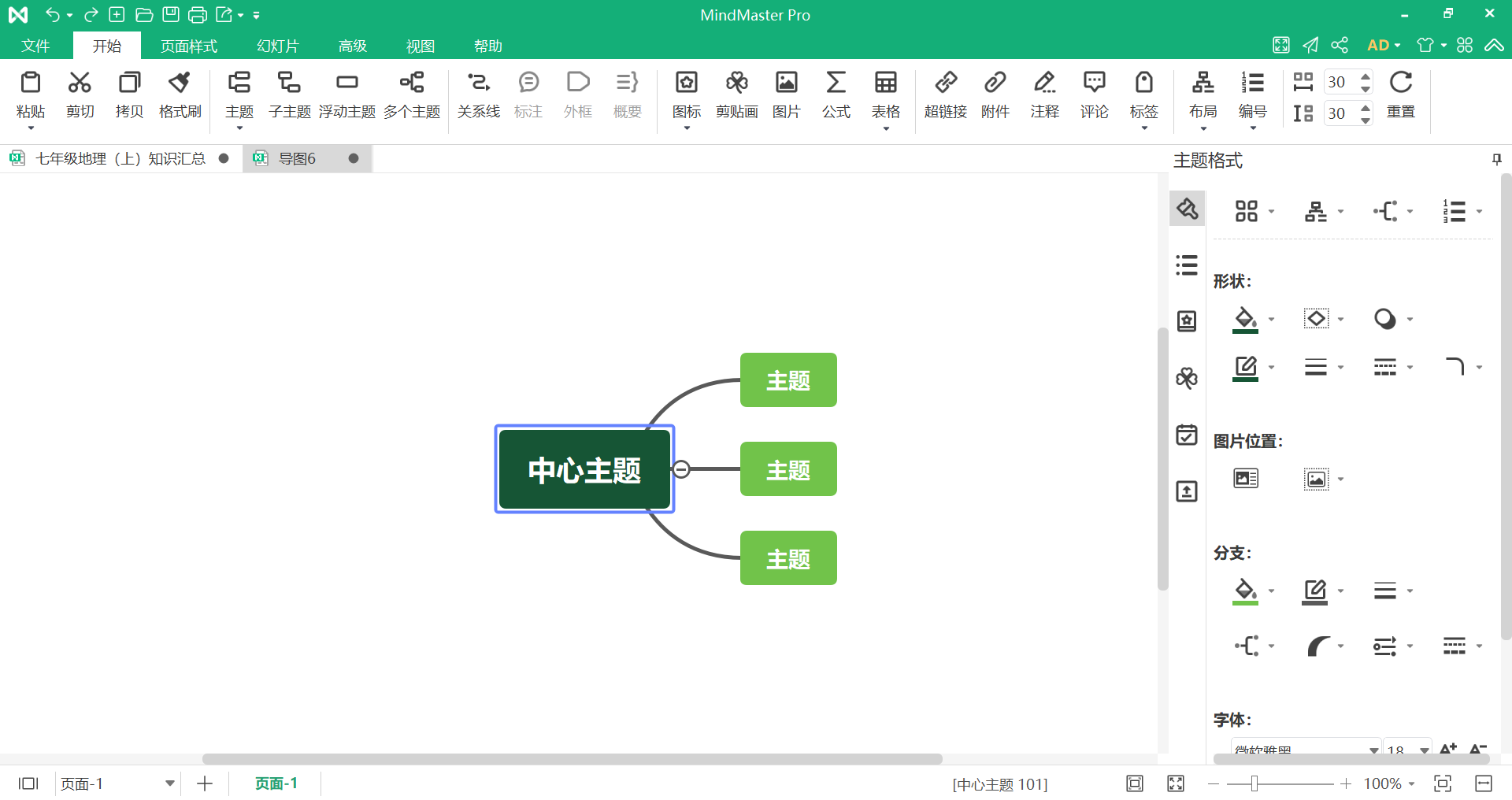Collapse the ribbon with the up chevron

pos(1494,45)
